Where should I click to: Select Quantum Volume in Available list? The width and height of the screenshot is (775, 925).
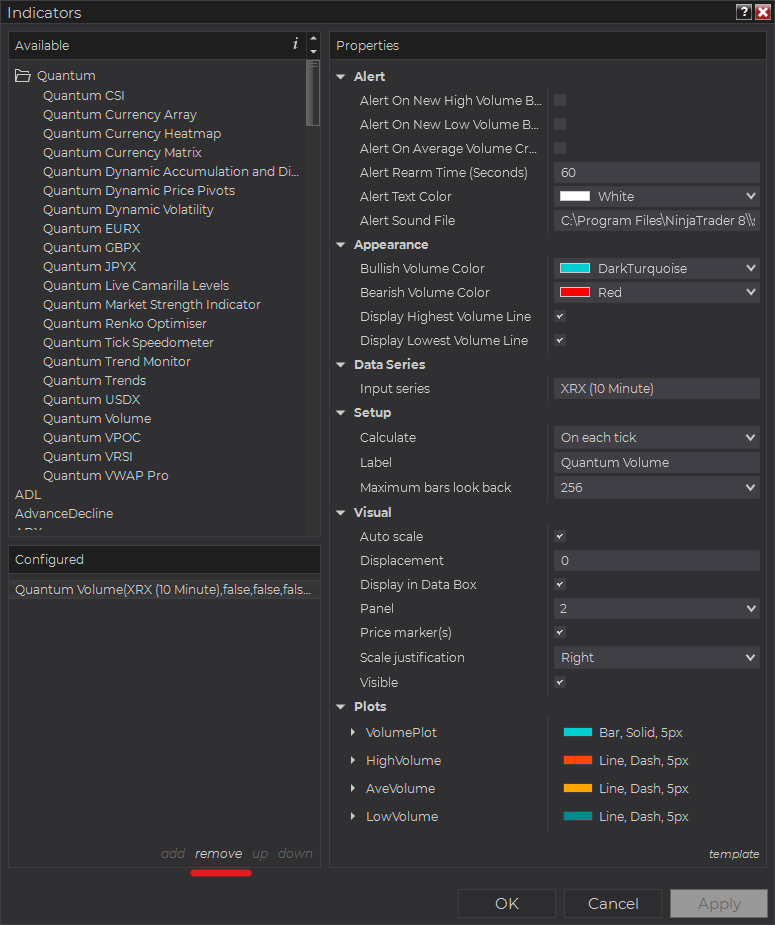[x=97, y=418]
